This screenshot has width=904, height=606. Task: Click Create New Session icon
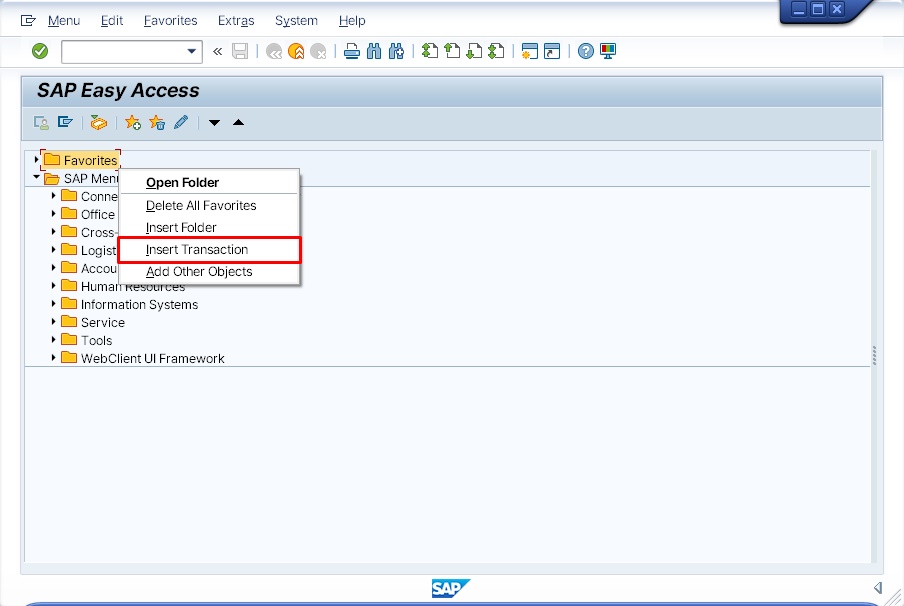[x=529, y=51]
